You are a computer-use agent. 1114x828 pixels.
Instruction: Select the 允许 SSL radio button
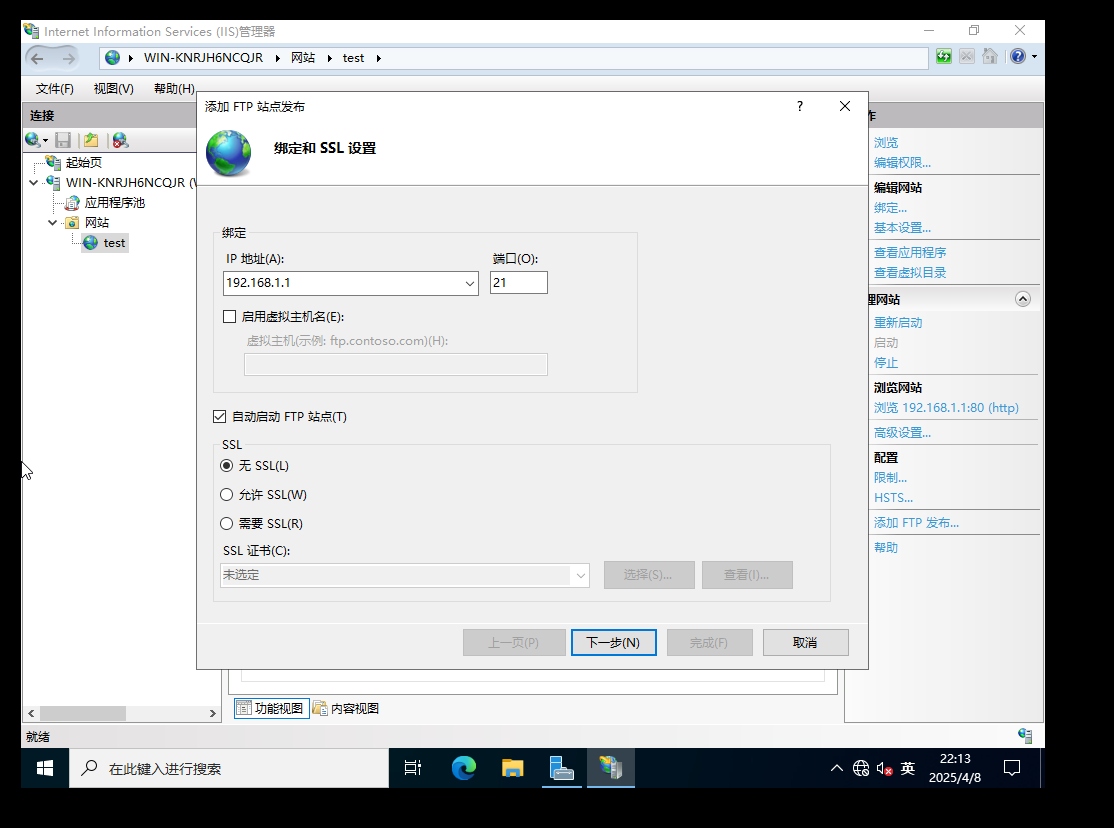pyautogui.click(x=227, y=495)
